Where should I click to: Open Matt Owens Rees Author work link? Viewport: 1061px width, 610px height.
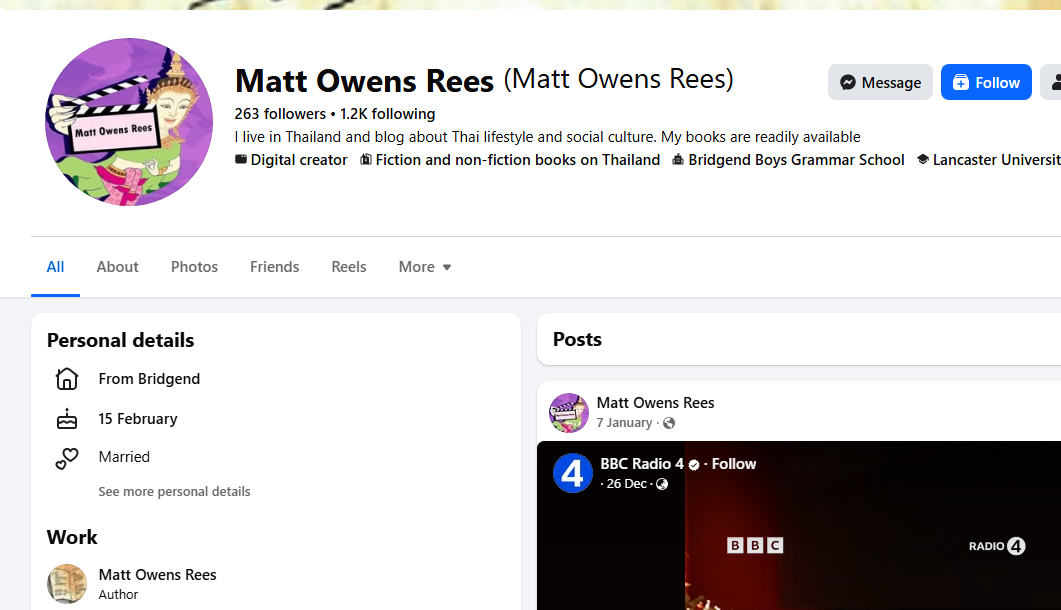[x=158, y=575]
